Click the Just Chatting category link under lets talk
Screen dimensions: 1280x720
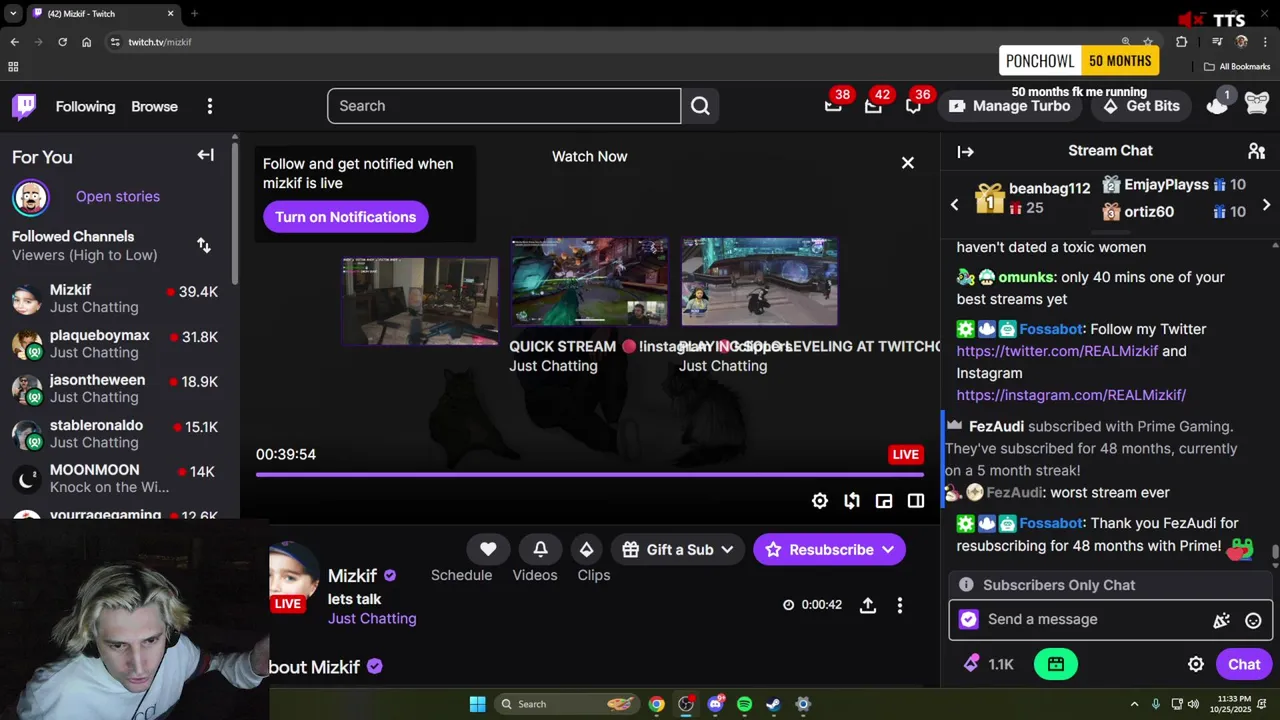click(x=372, y=618)
